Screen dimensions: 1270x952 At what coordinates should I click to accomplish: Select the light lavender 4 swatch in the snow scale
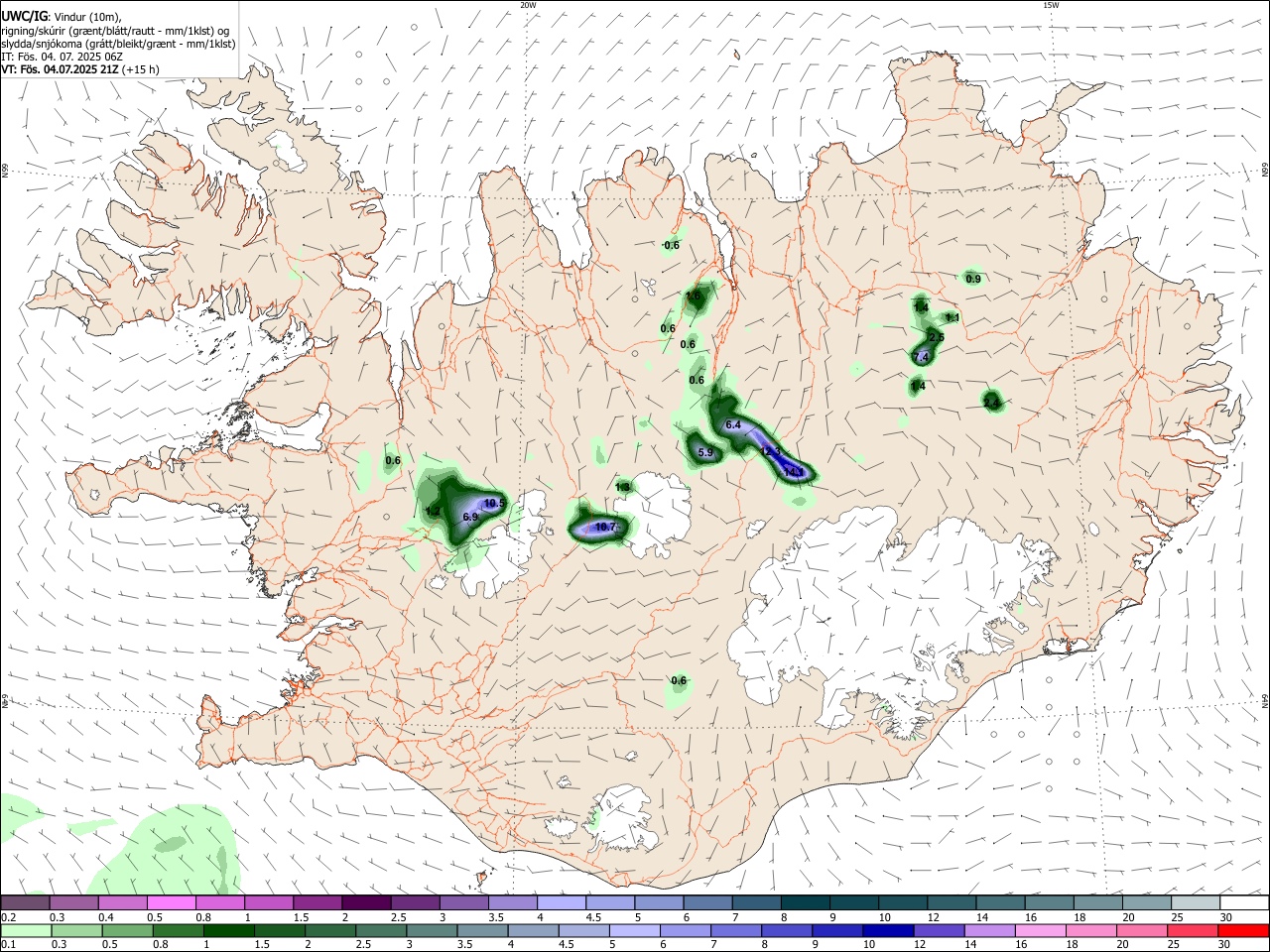click(563, 903)
